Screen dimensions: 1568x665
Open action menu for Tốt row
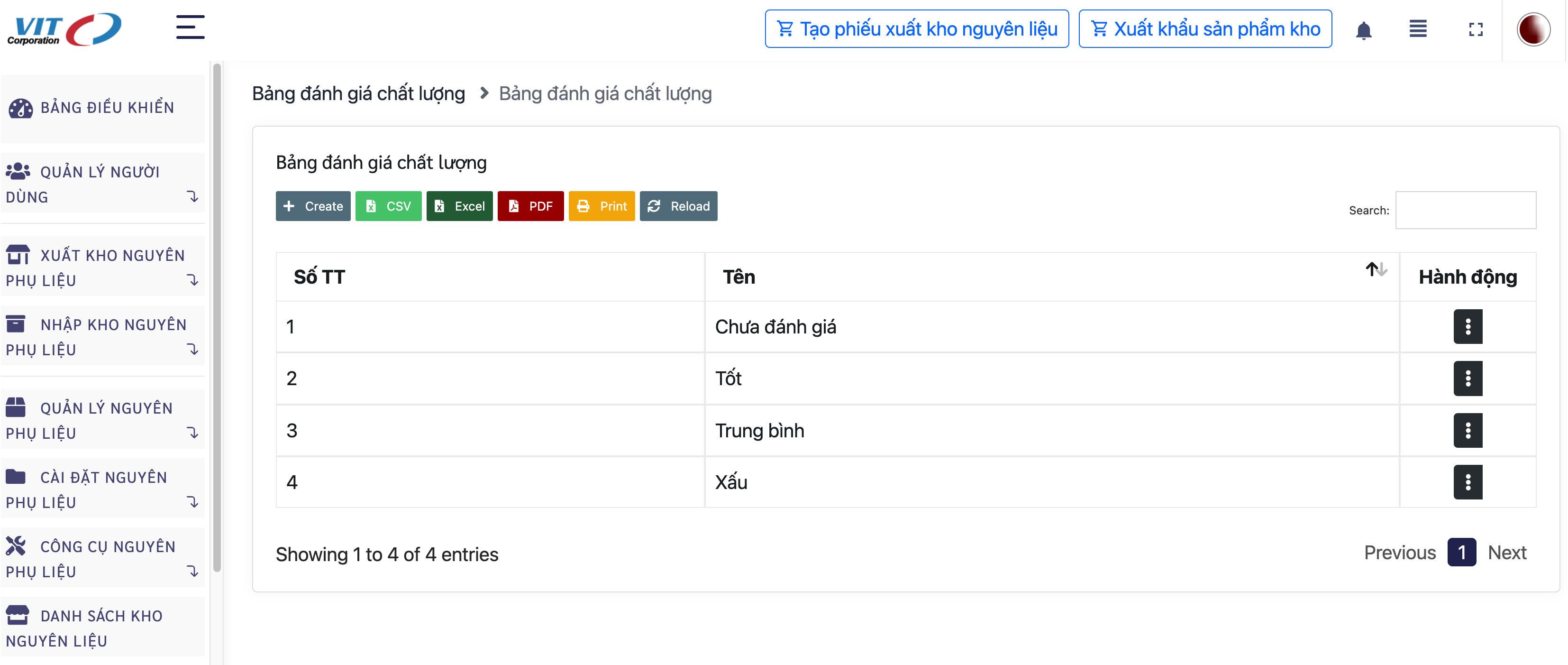[1468, 379]
